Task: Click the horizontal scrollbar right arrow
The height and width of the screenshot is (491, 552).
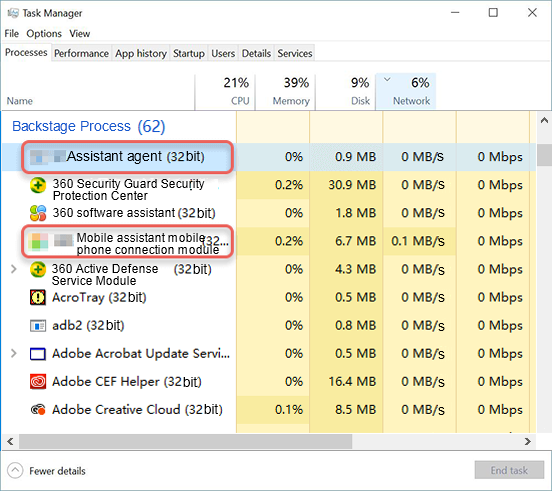Action: click(x=527, y=441)
